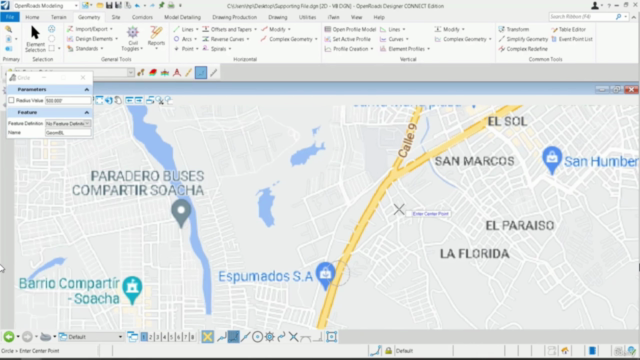Viewport: 640px width, 360px height.
Task: Click the Print icon in quick access toolbar
Action: (x=171, y=5)
